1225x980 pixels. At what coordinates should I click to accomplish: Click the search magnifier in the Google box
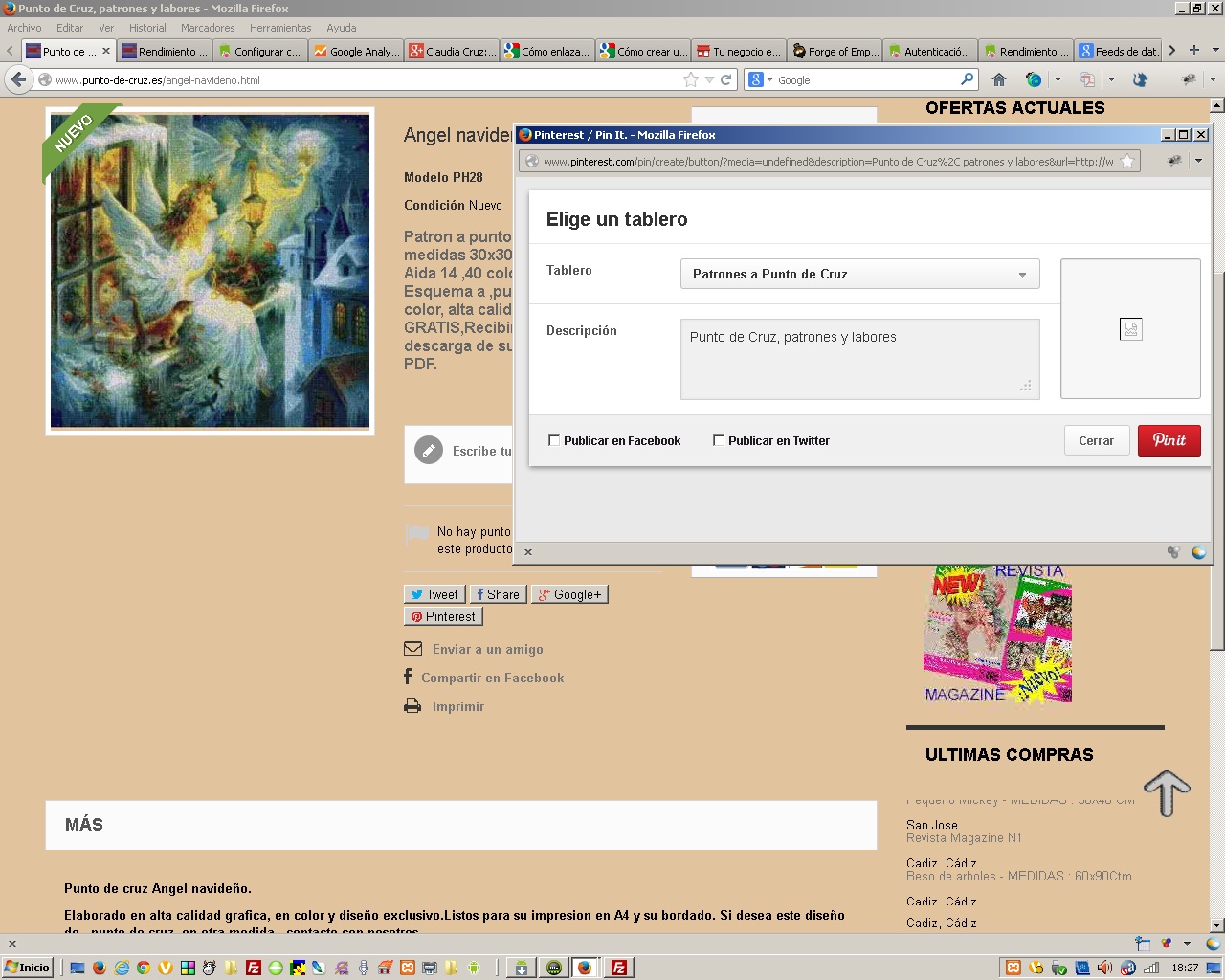click(967, 79)
